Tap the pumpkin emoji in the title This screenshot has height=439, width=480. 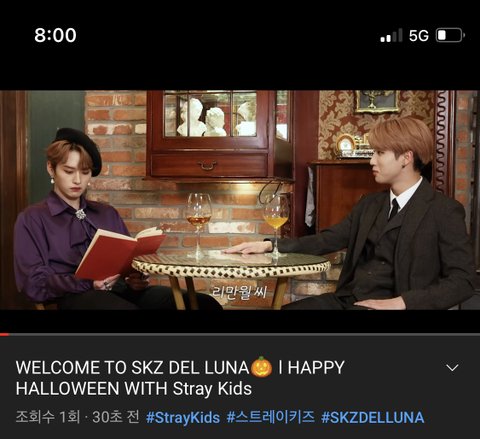(x=261, y=367)
